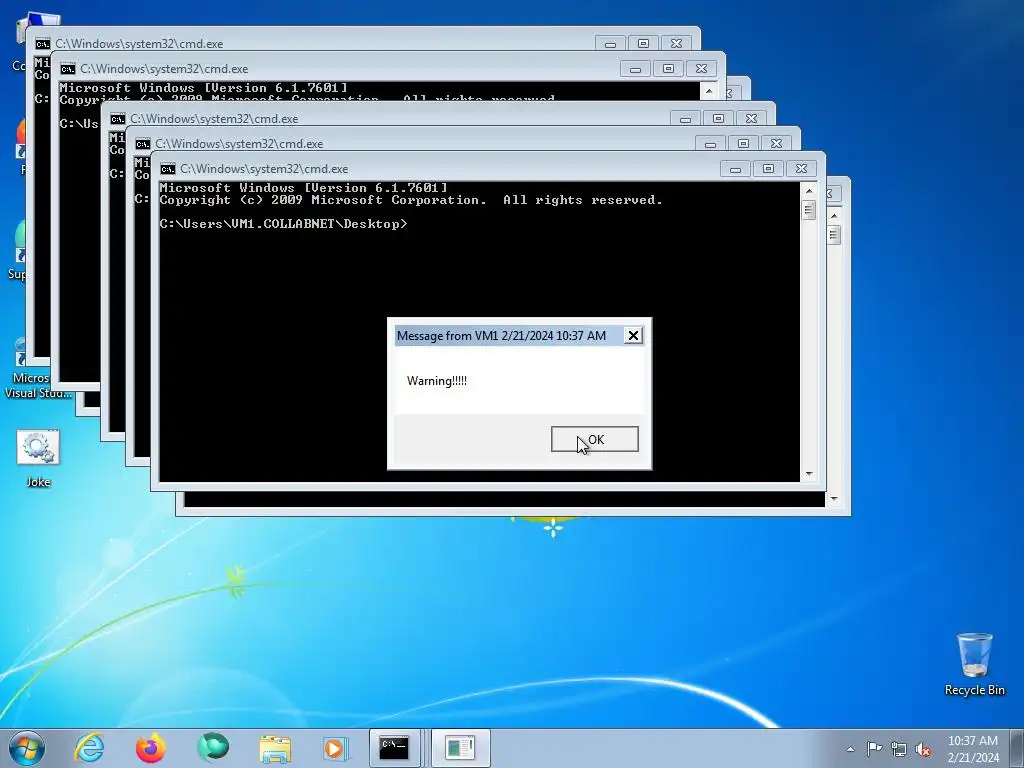1024x768 pixels.
Task: Click scroll up arrow in front cmd window
Action: pos(809,191)
